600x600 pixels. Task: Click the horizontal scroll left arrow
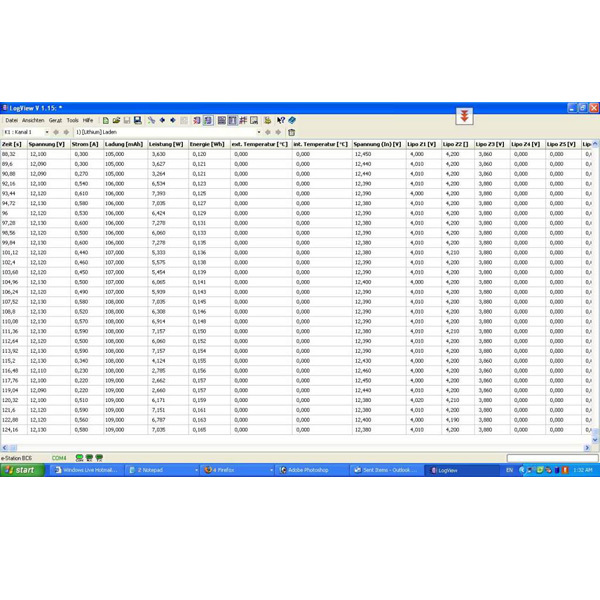(5, 447)
